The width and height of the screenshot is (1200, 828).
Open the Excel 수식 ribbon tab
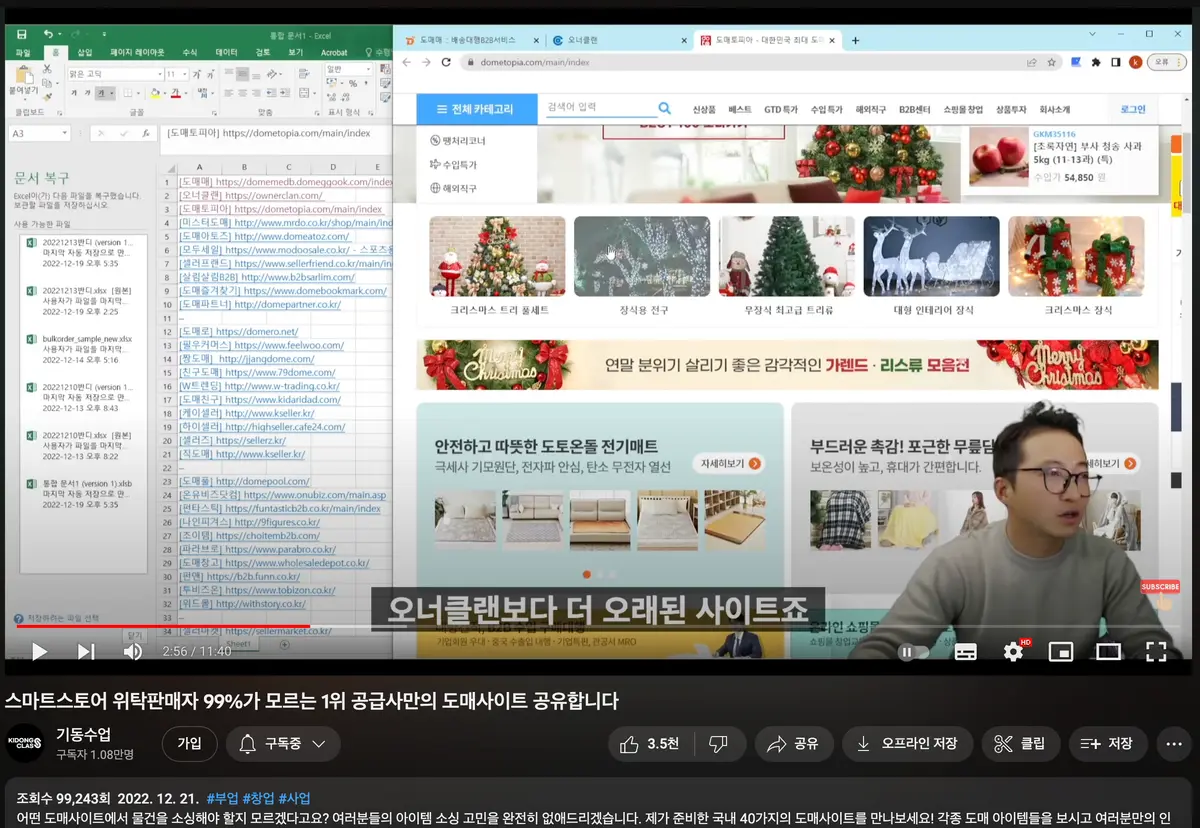[189, 52]
